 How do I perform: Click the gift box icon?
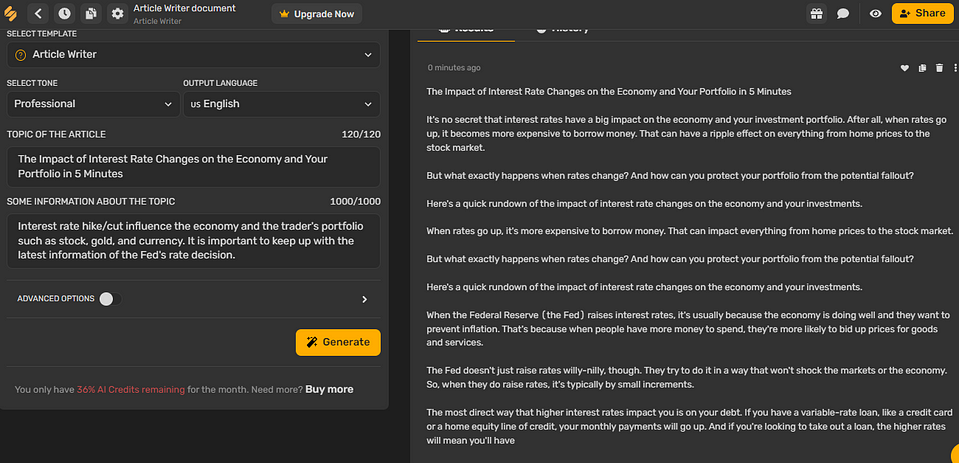(817, 14)
